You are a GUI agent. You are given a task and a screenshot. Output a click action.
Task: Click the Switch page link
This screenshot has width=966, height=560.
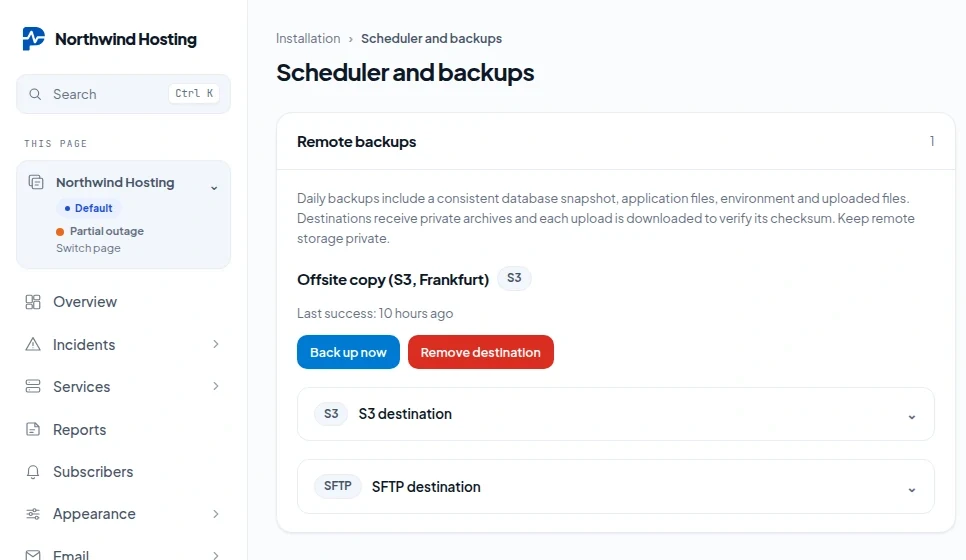(88, 248)
